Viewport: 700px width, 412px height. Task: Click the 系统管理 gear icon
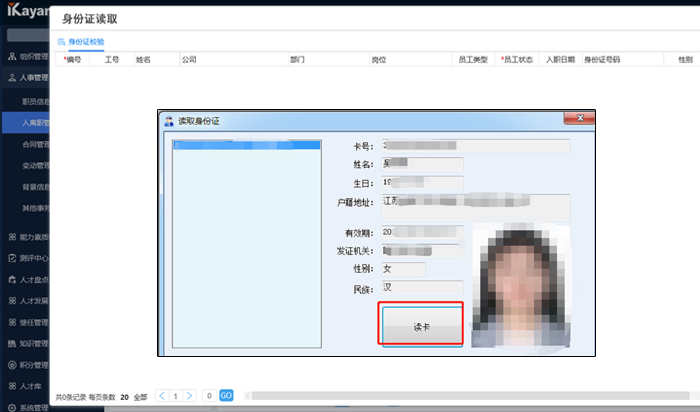click(x=11, y=406)
